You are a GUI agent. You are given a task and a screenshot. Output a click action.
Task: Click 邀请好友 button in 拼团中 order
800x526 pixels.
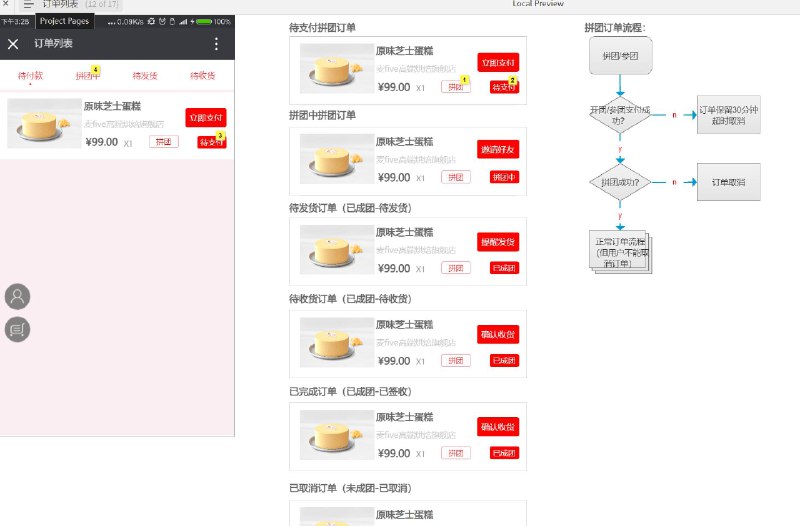[498, 149]
